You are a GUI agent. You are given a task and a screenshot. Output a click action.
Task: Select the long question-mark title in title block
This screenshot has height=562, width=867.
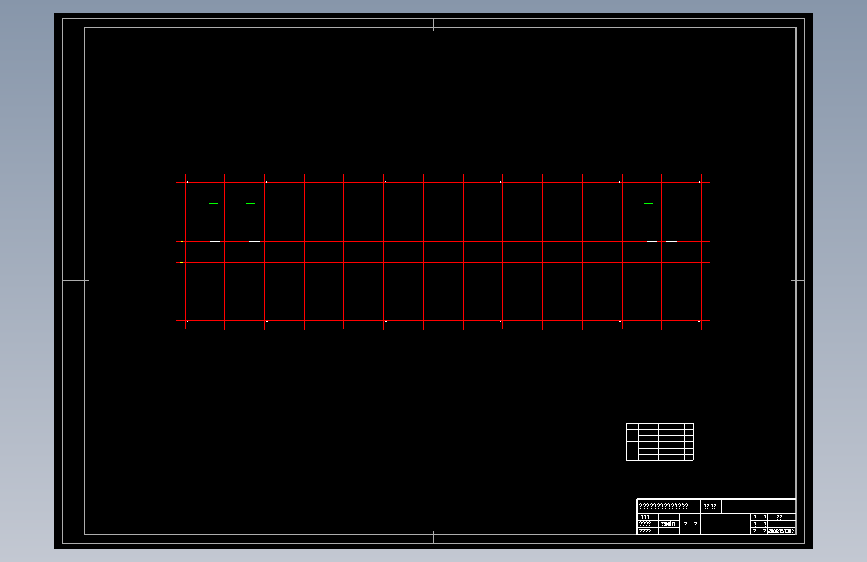664,506
